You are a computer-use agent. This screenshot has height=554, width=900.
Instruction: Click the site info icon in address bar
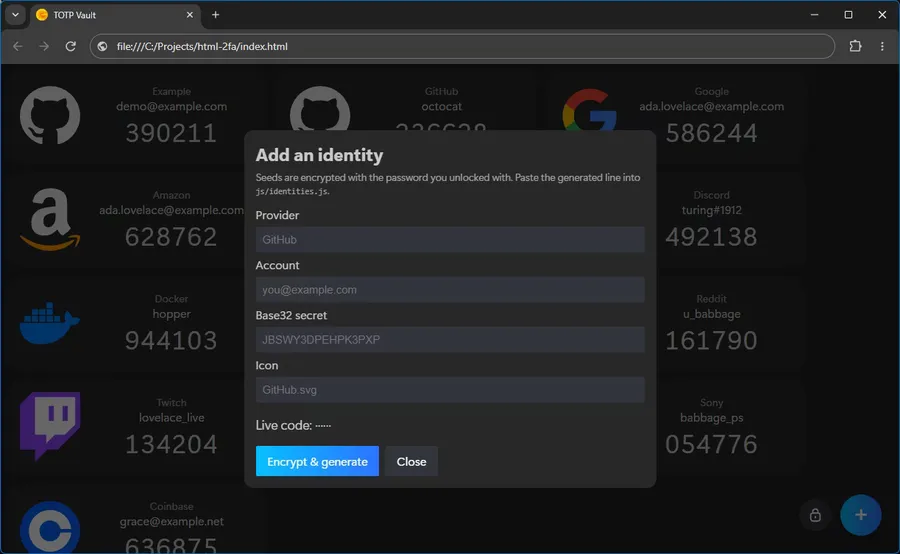pyautogui.click(x=102, y=47)
